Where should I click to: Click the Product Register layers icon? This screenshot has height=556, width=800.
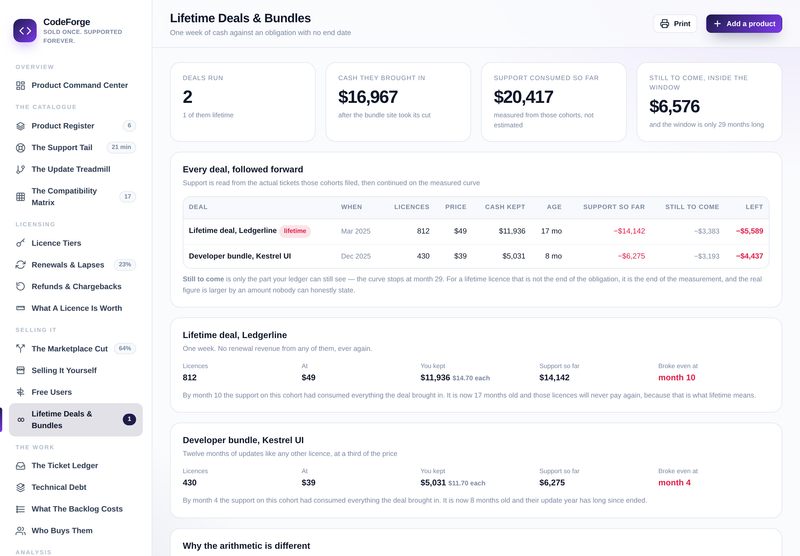coord(20,126)
